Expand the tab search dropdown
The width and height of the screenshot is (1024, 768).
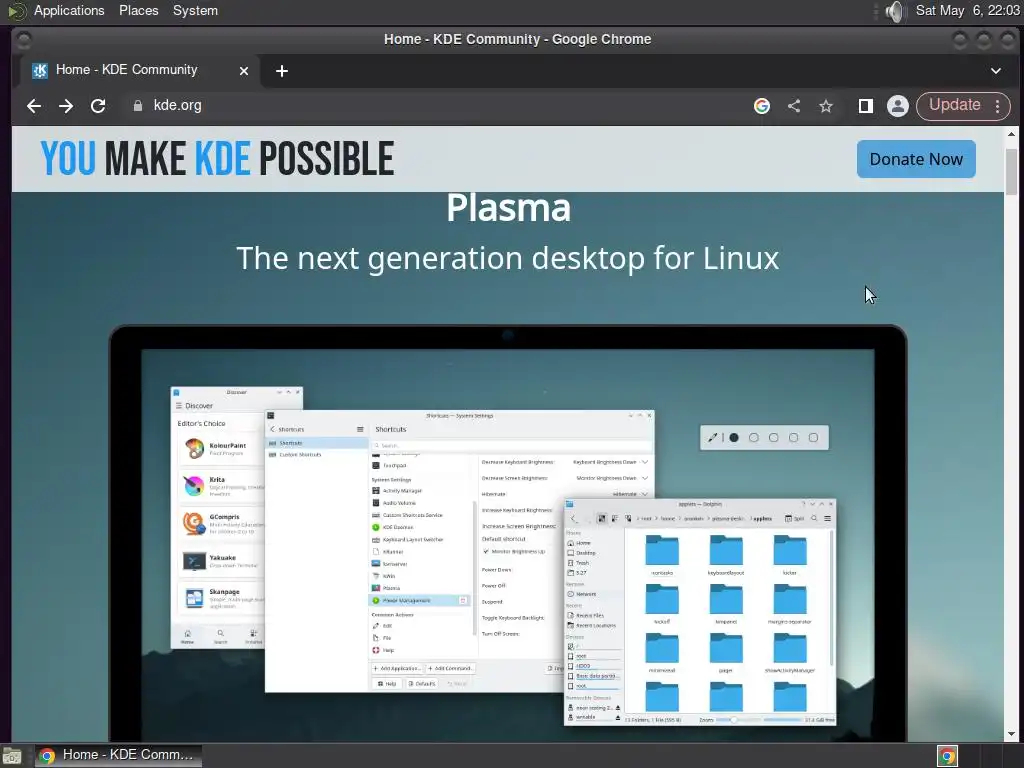point(995,71)
